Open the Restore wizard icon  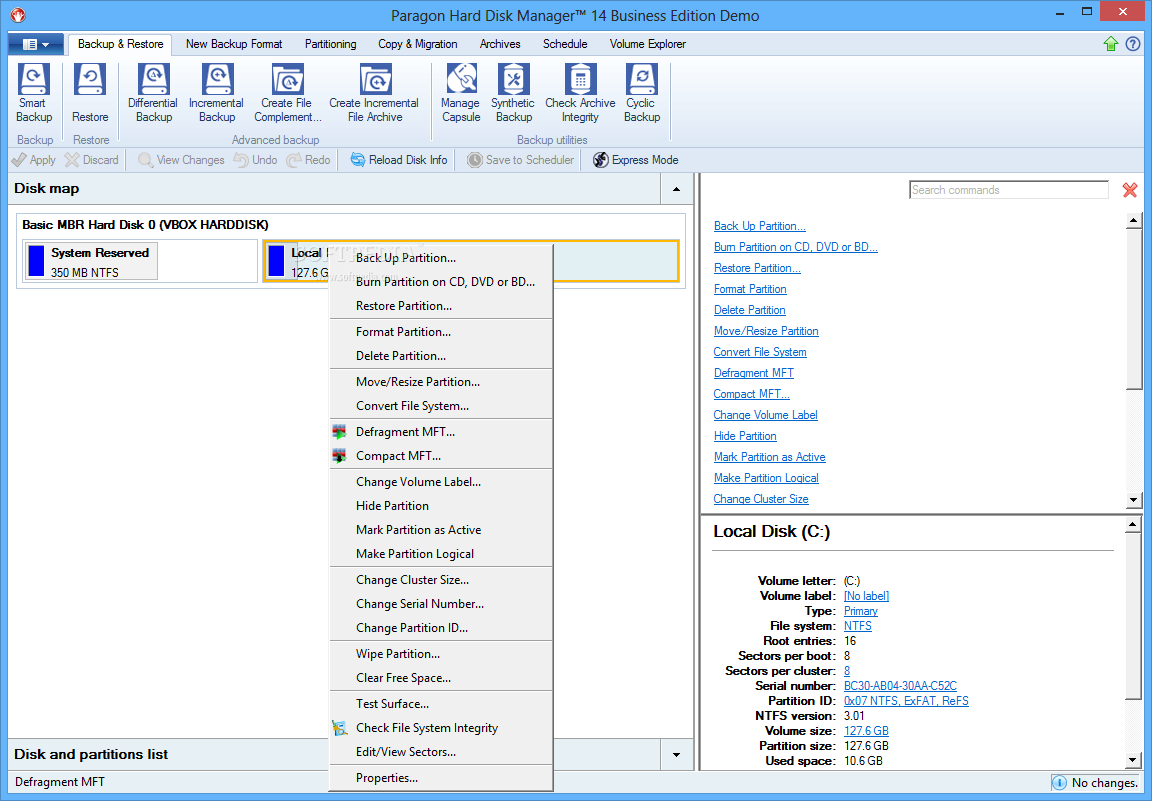click(x=90, y=93)
